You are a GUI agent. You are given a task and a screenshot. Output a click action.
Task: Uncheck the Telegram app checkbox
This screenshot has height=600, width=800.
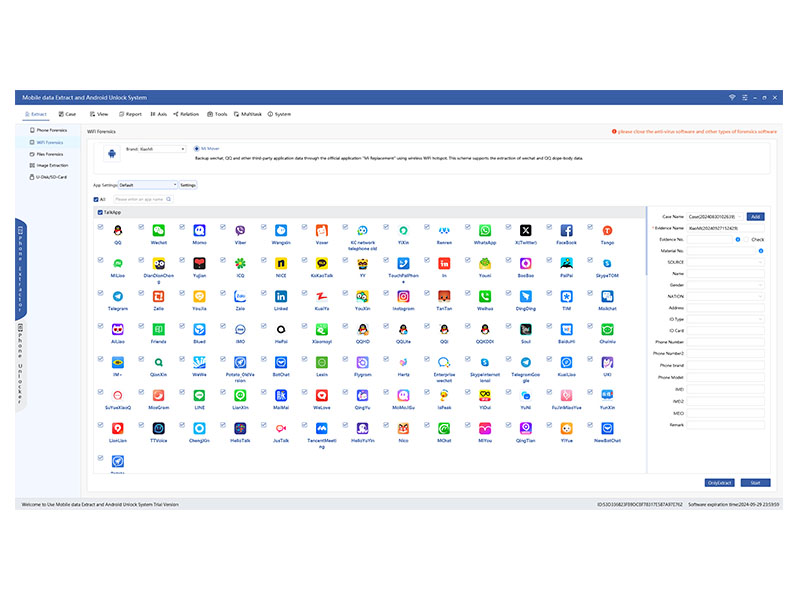101,293
